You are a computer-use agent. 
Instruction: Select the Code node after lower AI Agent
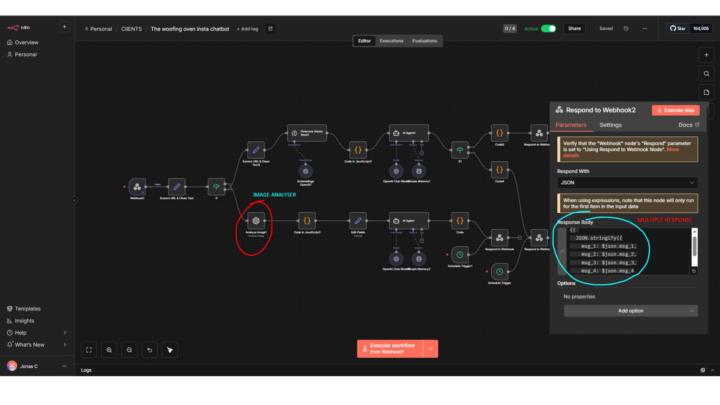(460, 221)
